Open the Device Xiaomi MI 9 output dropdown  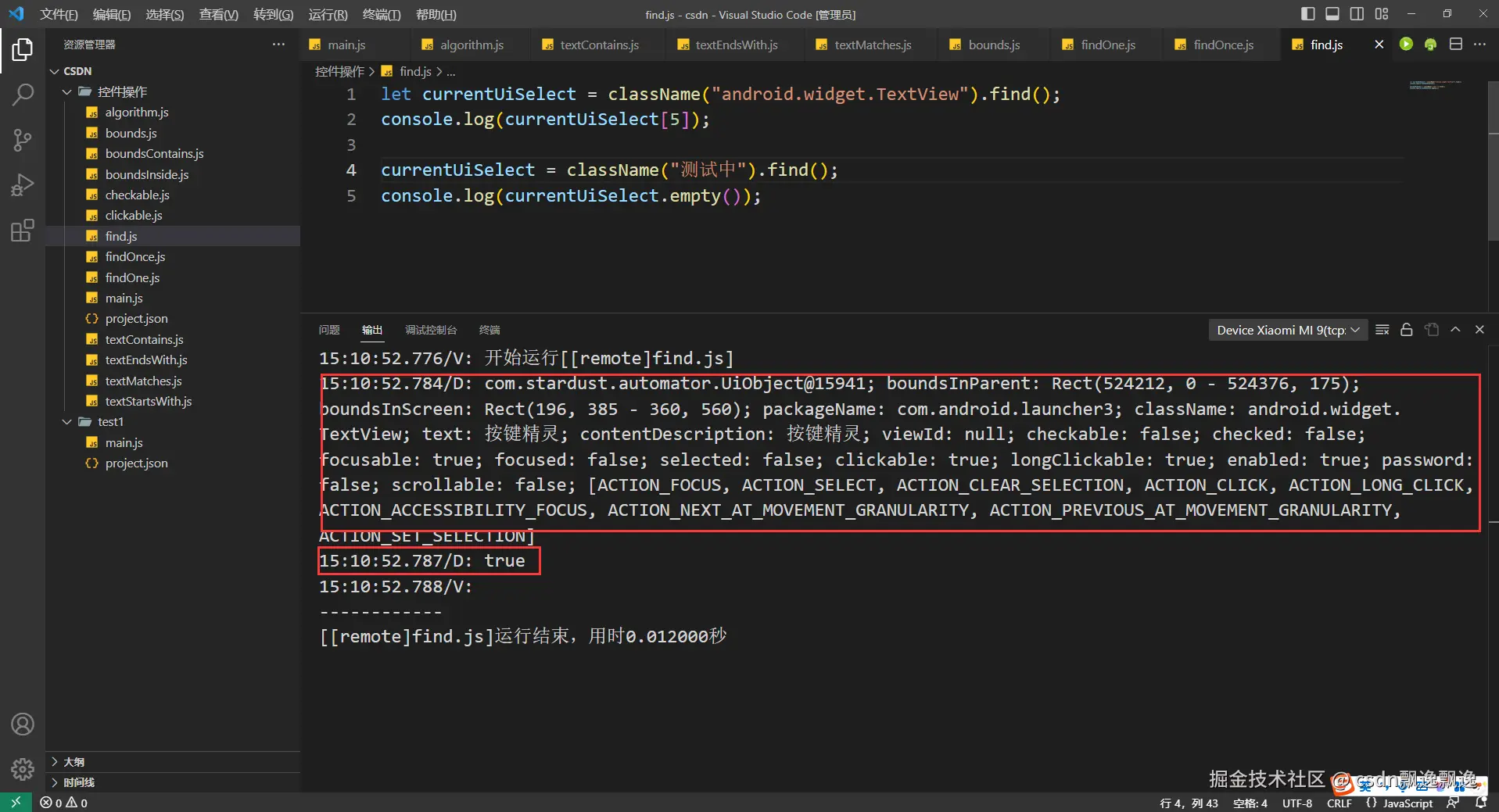point(1287,331)
